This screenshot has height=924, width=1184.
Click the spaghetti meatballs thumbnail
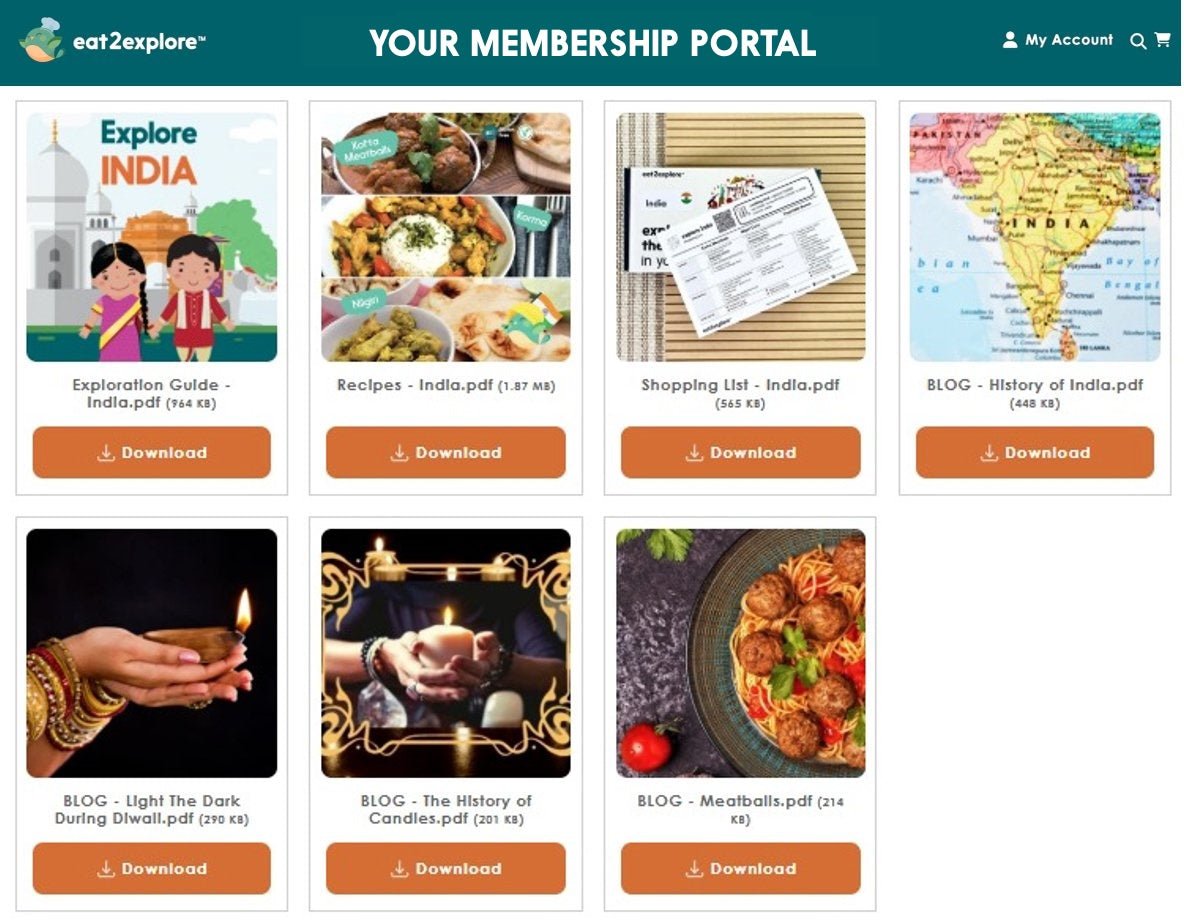pyautogui.click(x=741, y=653)
